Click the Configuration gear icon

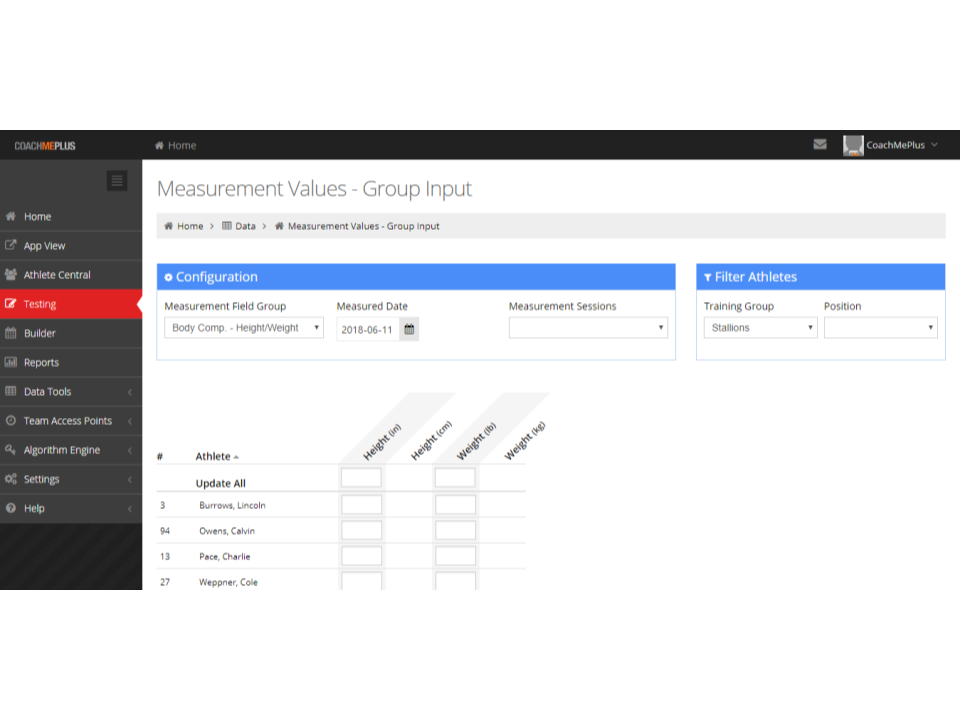[x=168, y=277]
